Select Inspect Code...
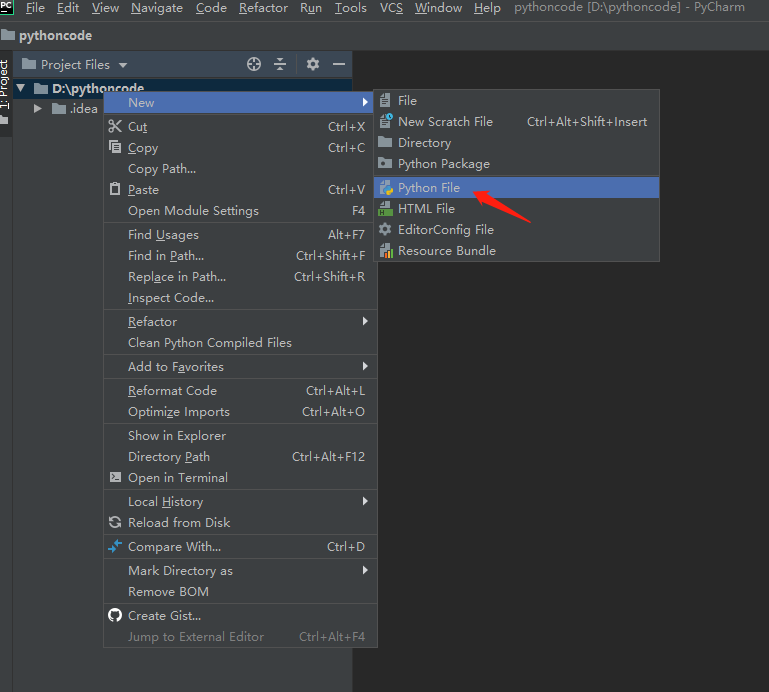769x692 pixels. (x=240, y=298)
